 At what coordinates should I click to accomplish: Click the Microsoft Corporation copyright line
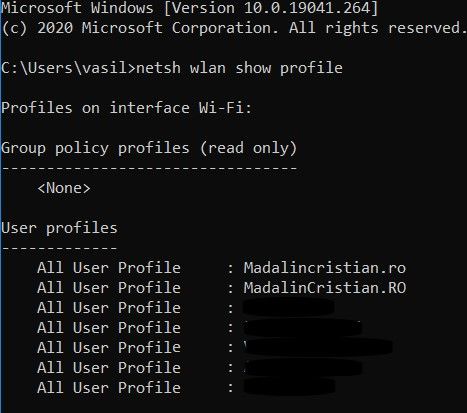pos(233,28)
